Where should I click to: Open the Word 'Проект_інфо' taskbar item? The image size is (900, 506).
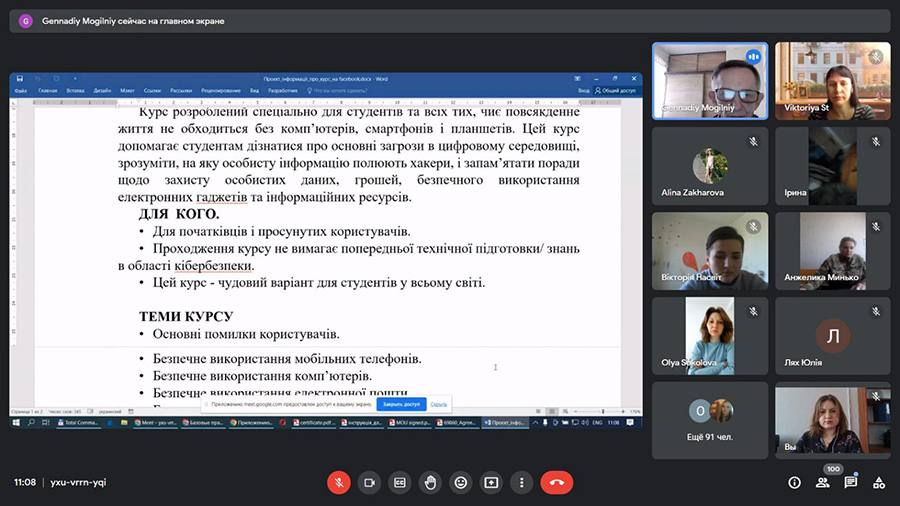pyautogui.click(x=503, y=422)
